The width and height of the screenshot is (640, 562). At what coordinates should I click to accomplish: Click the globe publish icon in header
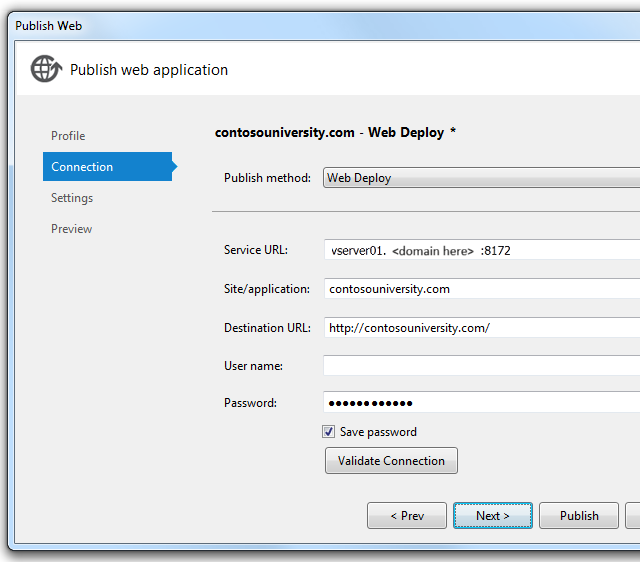[x=46, y=69]
